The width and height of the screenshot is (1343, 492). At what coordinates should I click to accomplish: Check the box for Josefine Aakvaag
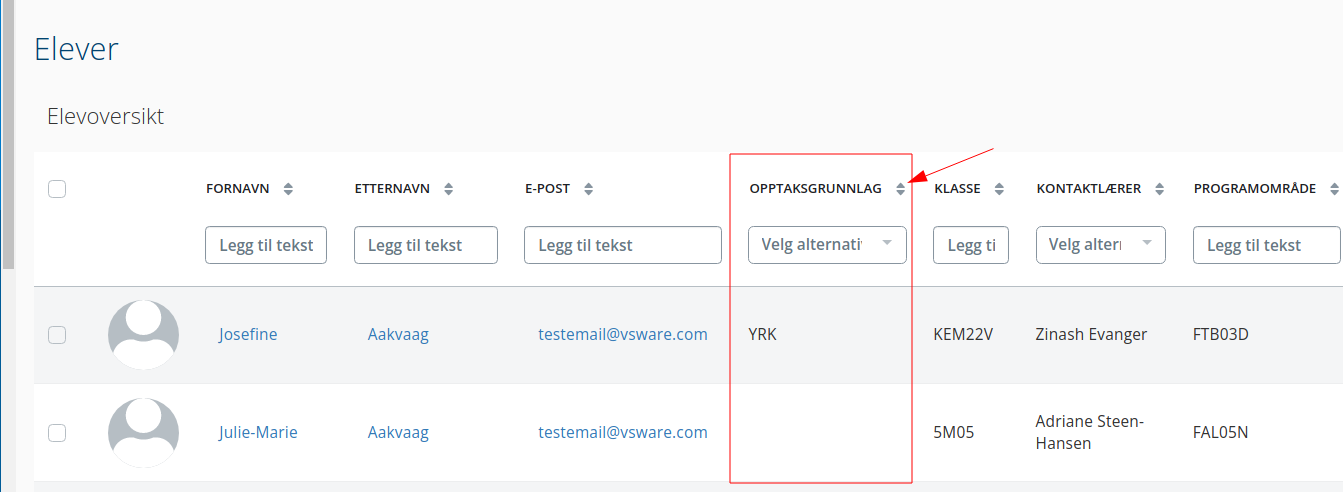tap(57, 335)
